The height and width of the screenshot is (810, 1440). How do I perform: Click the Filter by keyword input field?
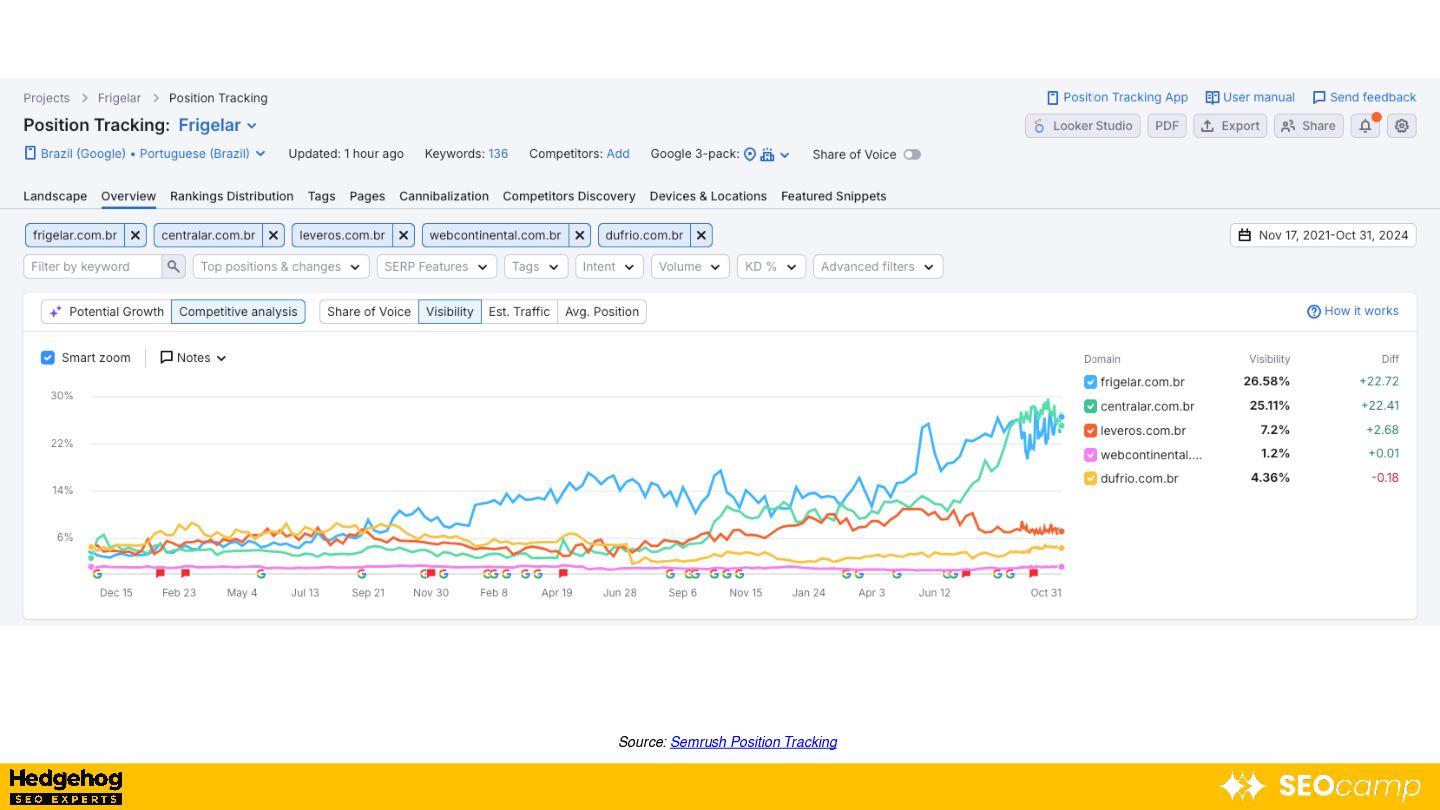point(93,267)
